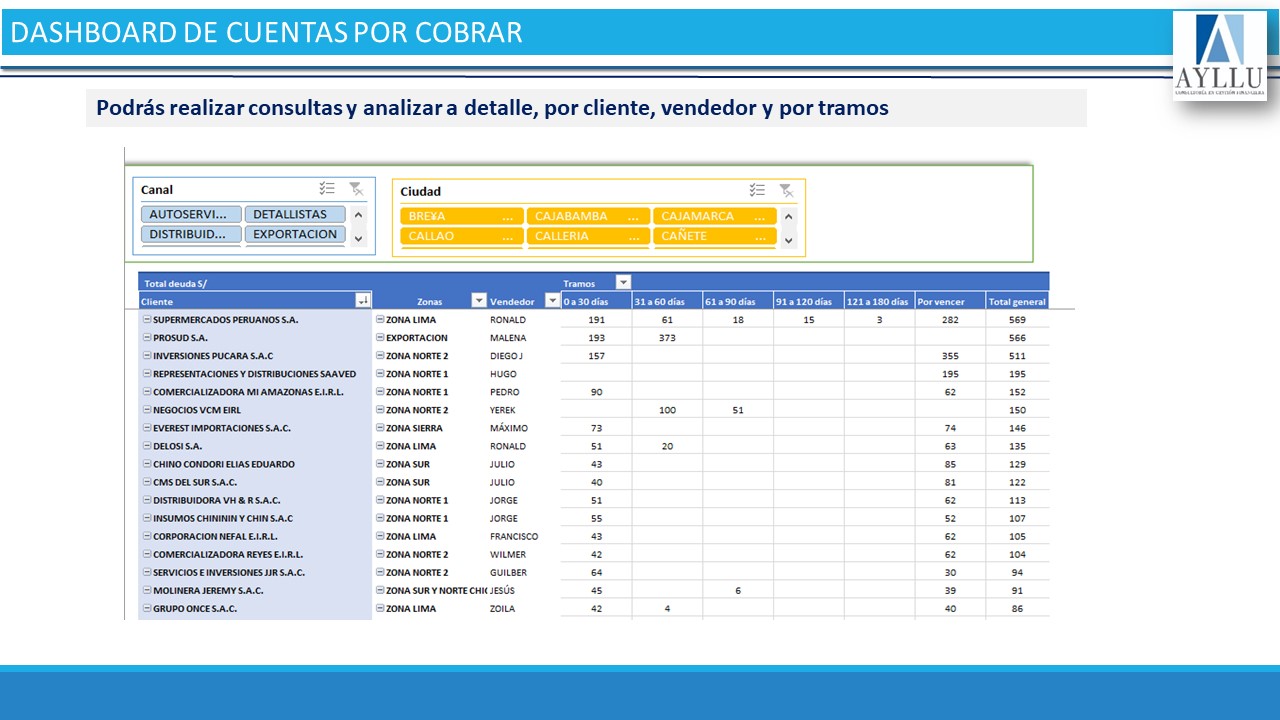1280x720 pixels.
Task: Open the Vendedor filter dropdown
Action: pyautogui.click(x=552, y=301)
